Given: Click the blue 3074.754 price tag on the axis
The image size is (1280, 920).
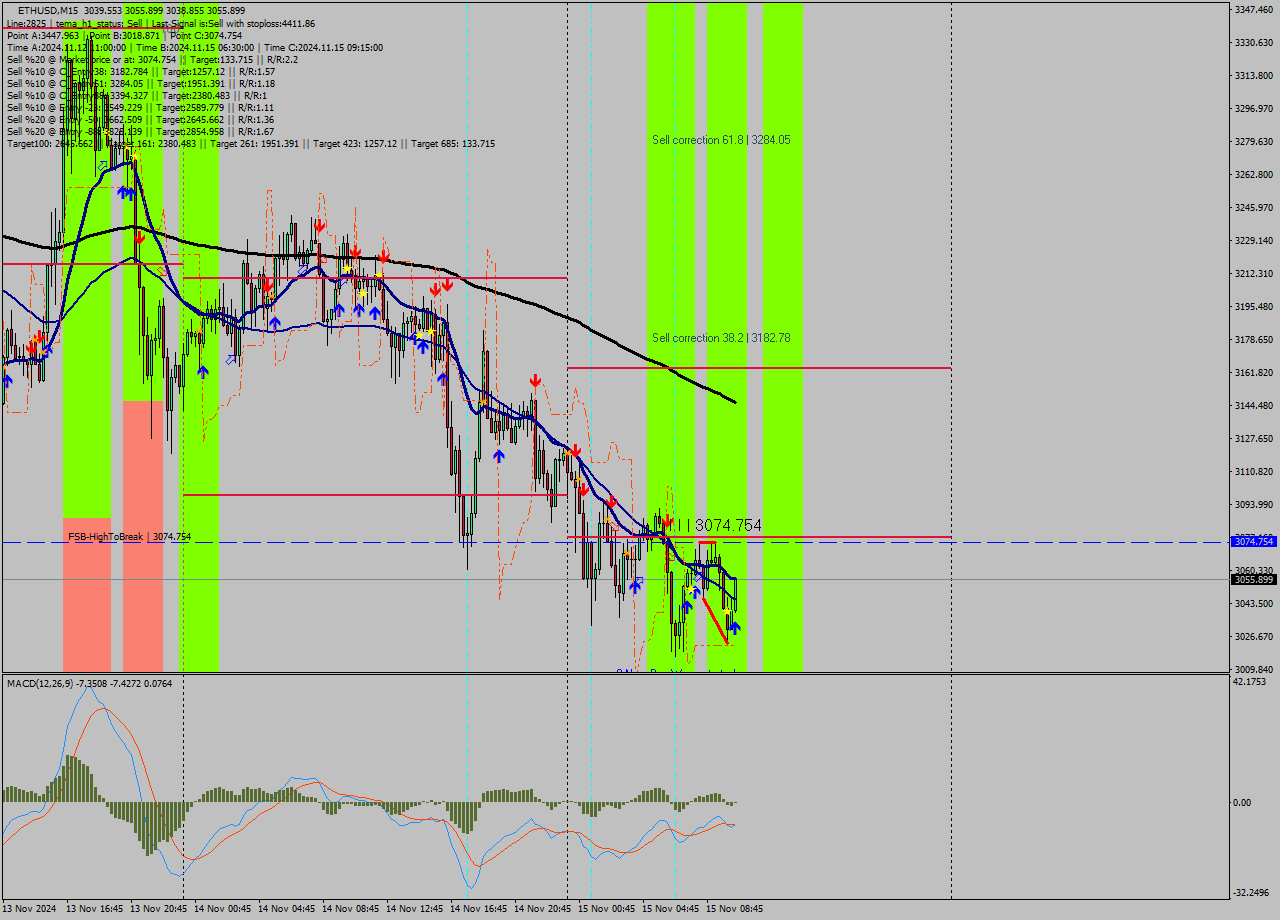Looking at the screenshot, I should point(1254,541).
